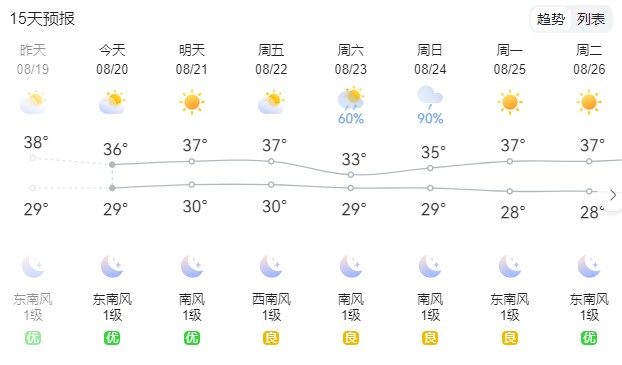Click the partly cloudy icon for 今天 08/20

tap(112, 102)
